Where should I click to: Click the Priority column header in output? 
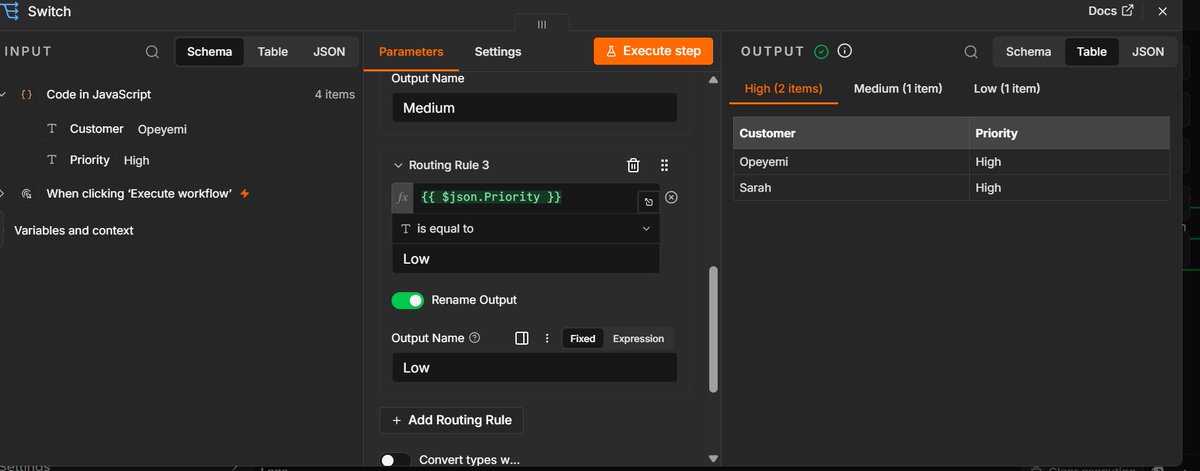tap(1069, 132)
